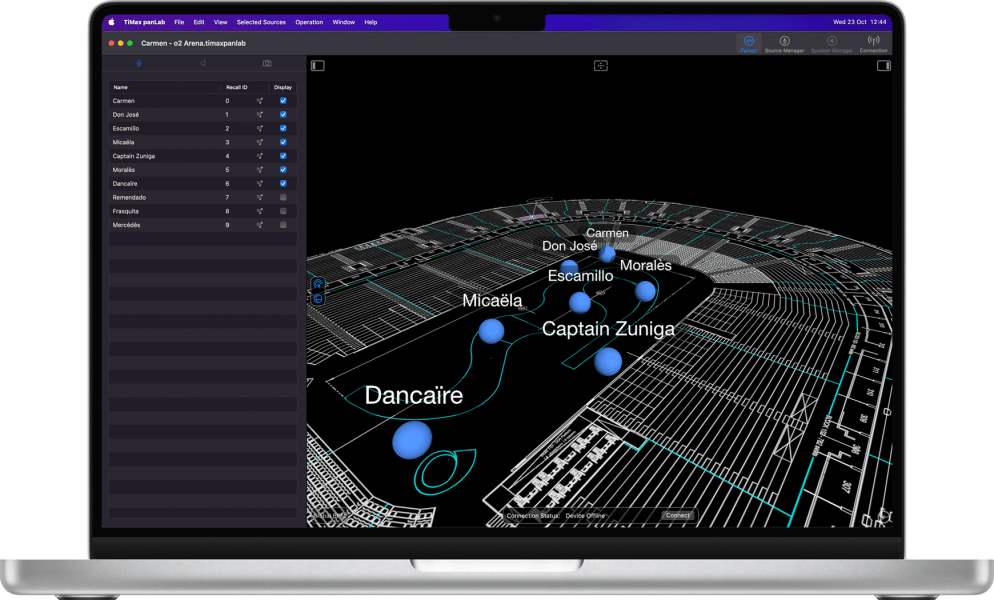Open the Source Manager panel

tap(785, 43)
